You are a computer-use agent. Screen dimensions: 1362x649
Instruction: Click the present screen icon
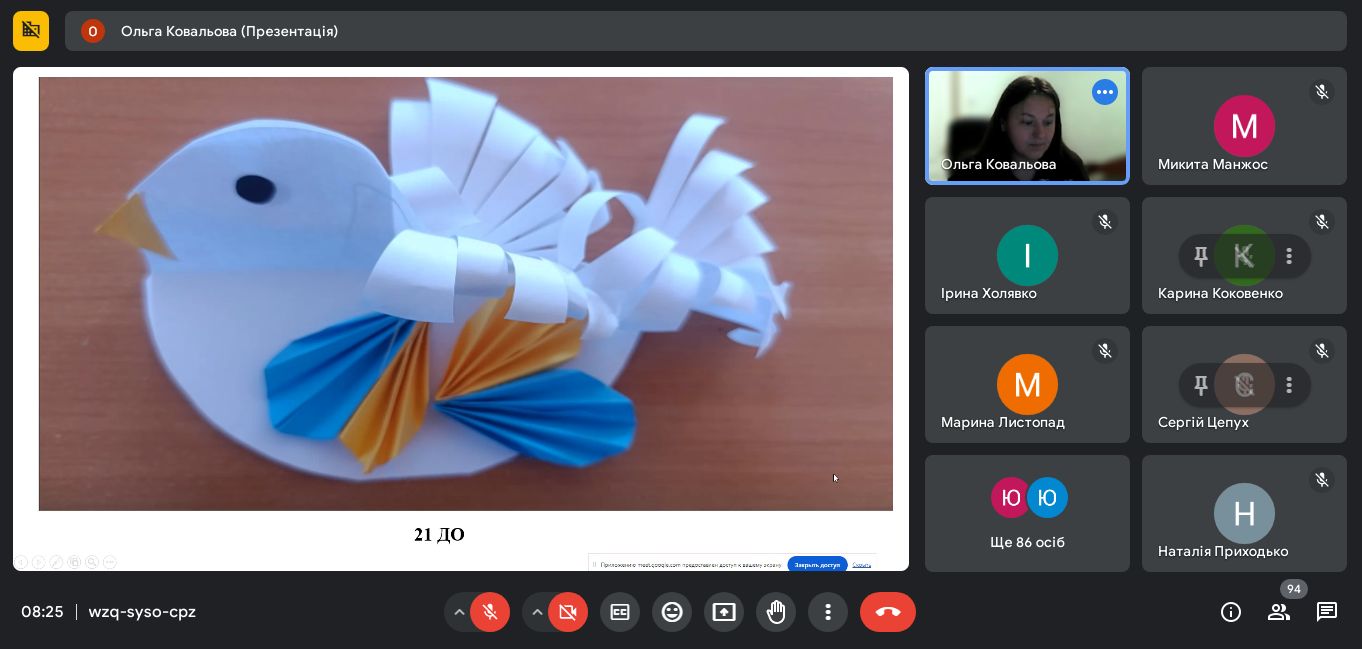(724, 612)
